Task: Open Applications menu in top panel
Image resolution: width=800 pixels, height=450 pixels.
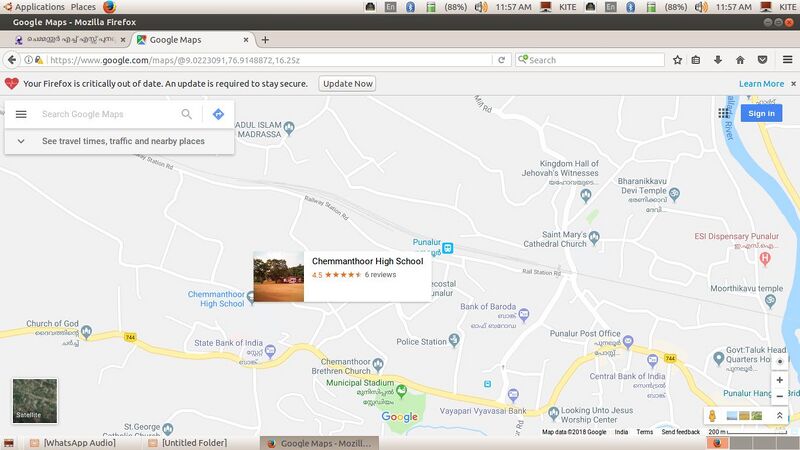Action: coord(40,7)
